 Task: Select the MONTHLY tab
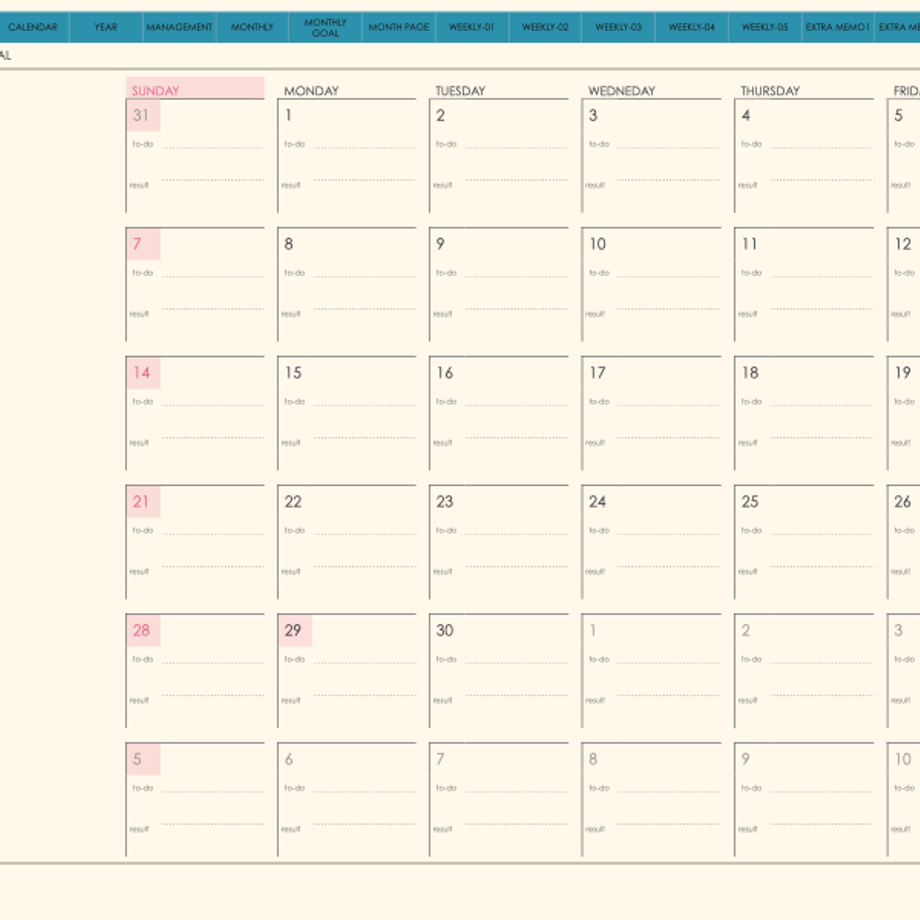[x=252, y=27]
